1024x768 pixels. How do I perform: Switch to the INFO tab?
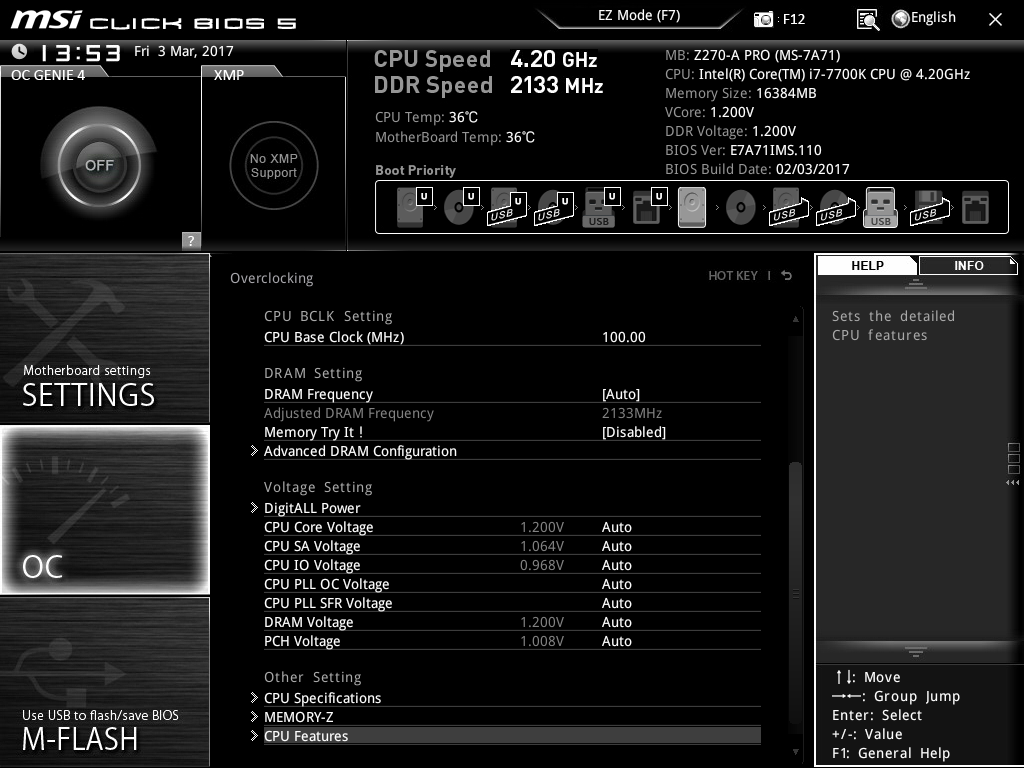[x=968, y=265]
